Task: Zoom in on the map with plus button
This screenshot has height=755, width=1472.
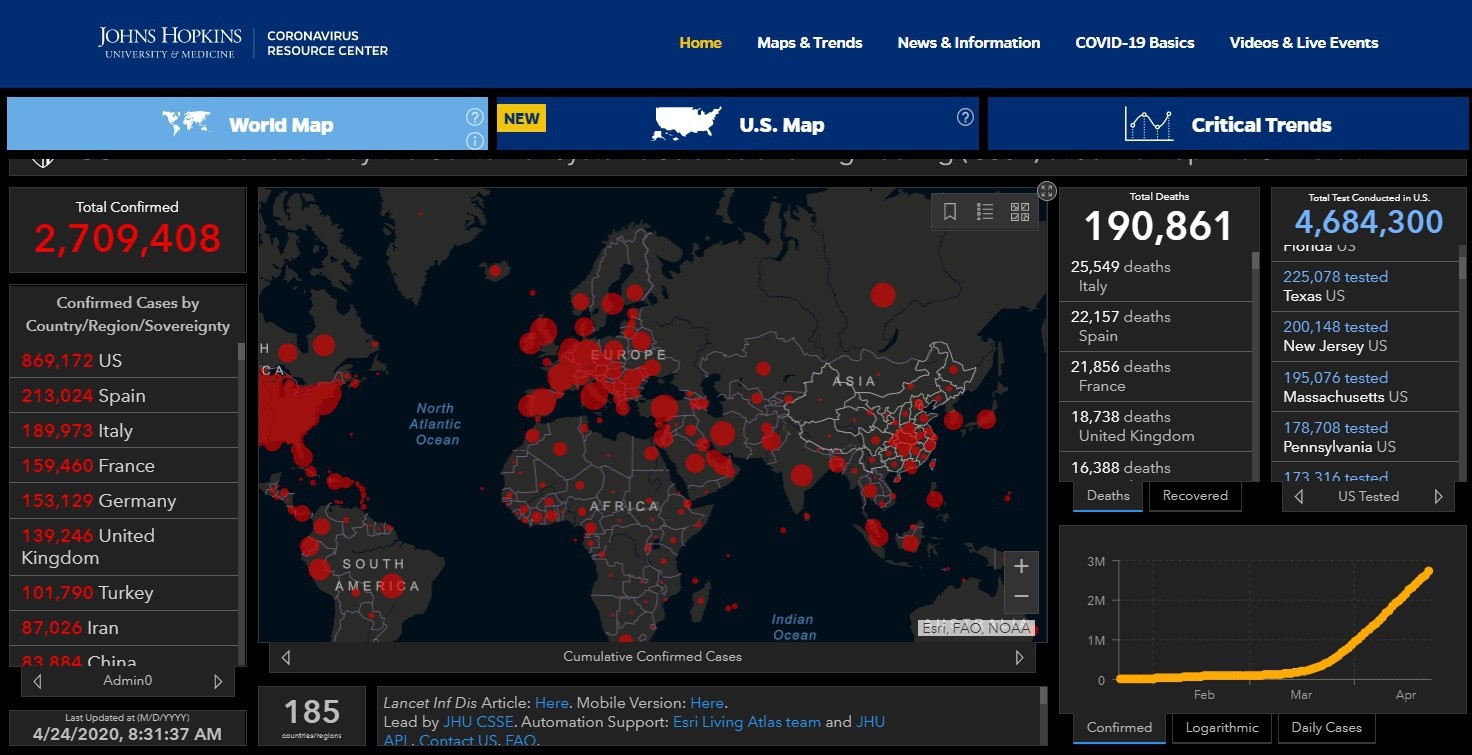Action: tap(1021, 567)
